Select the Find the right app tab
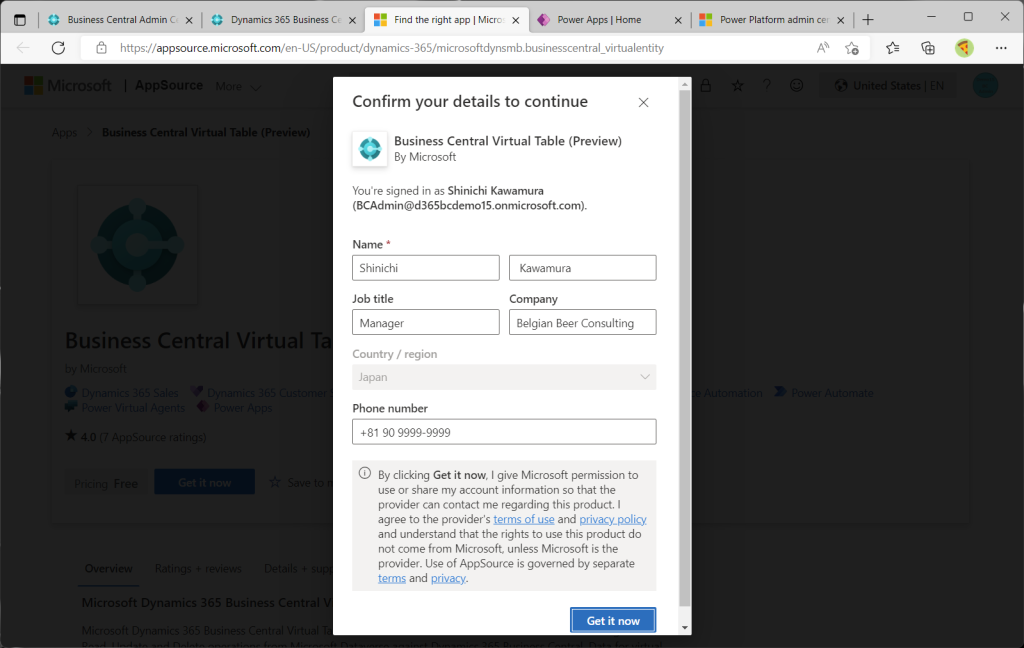Screen dimensions: 1024x648 [447, 20]
